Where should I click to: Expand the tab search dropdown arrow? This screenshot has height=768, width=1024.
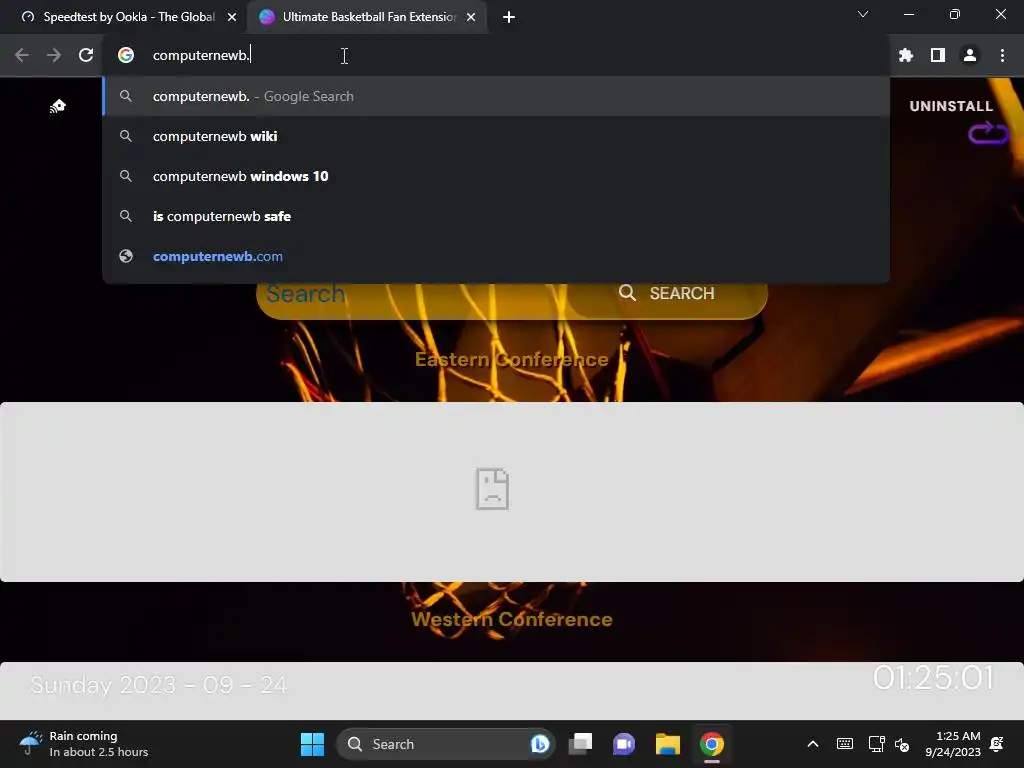[863, 14]
